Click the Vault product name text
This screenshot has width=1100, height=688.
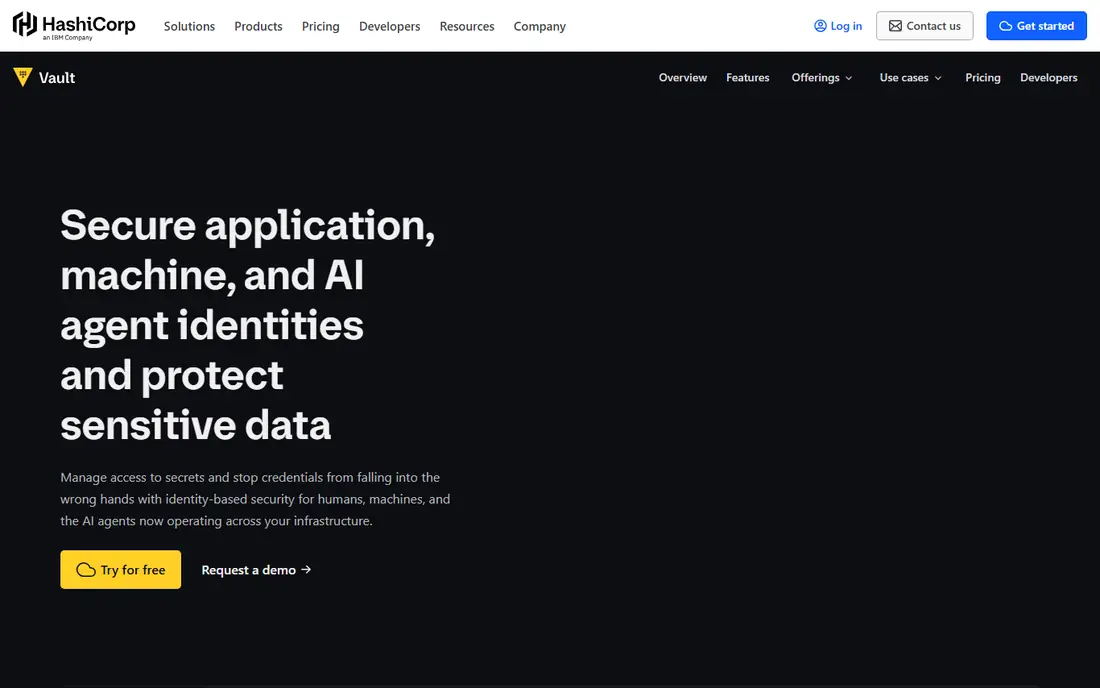(x=57, y=77)
